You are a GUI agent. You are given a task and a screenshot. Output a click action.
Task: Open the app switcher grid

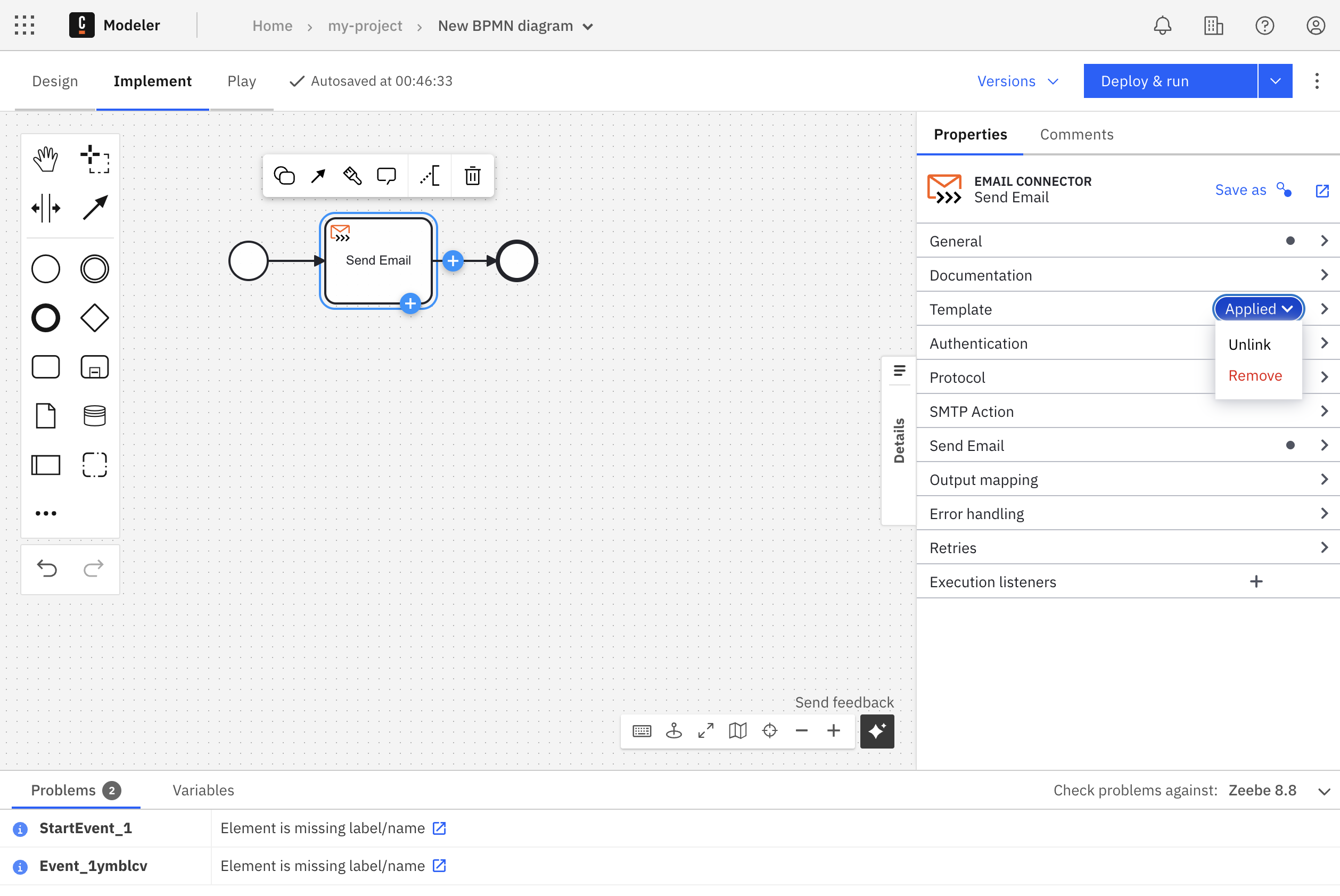[x=24, y=26]
